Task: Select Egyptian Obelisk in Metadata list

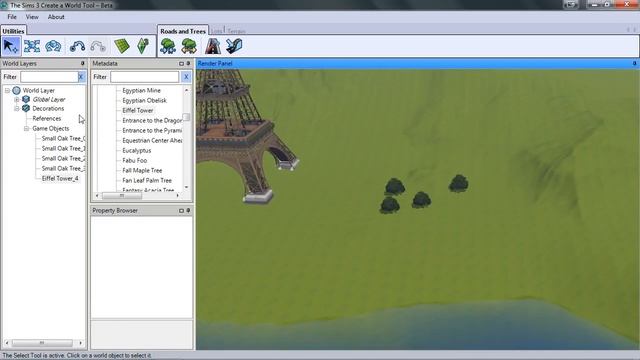Action: 144,100
